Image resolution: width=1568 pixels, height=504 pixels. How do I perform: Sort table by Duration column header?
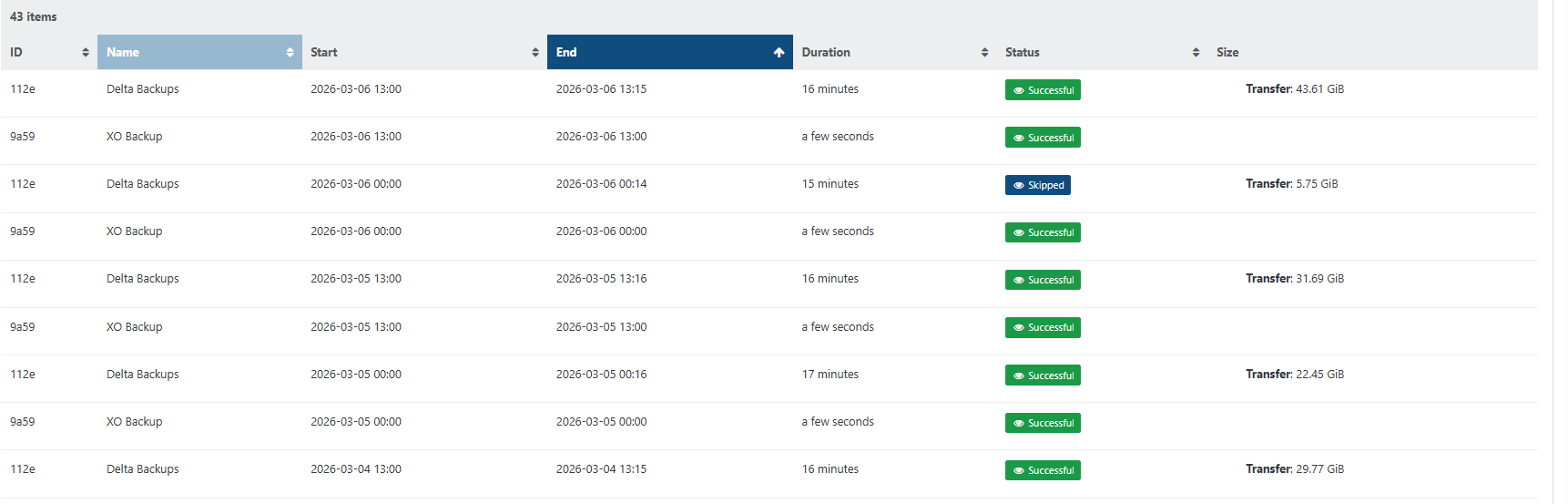tap(826, 53)
